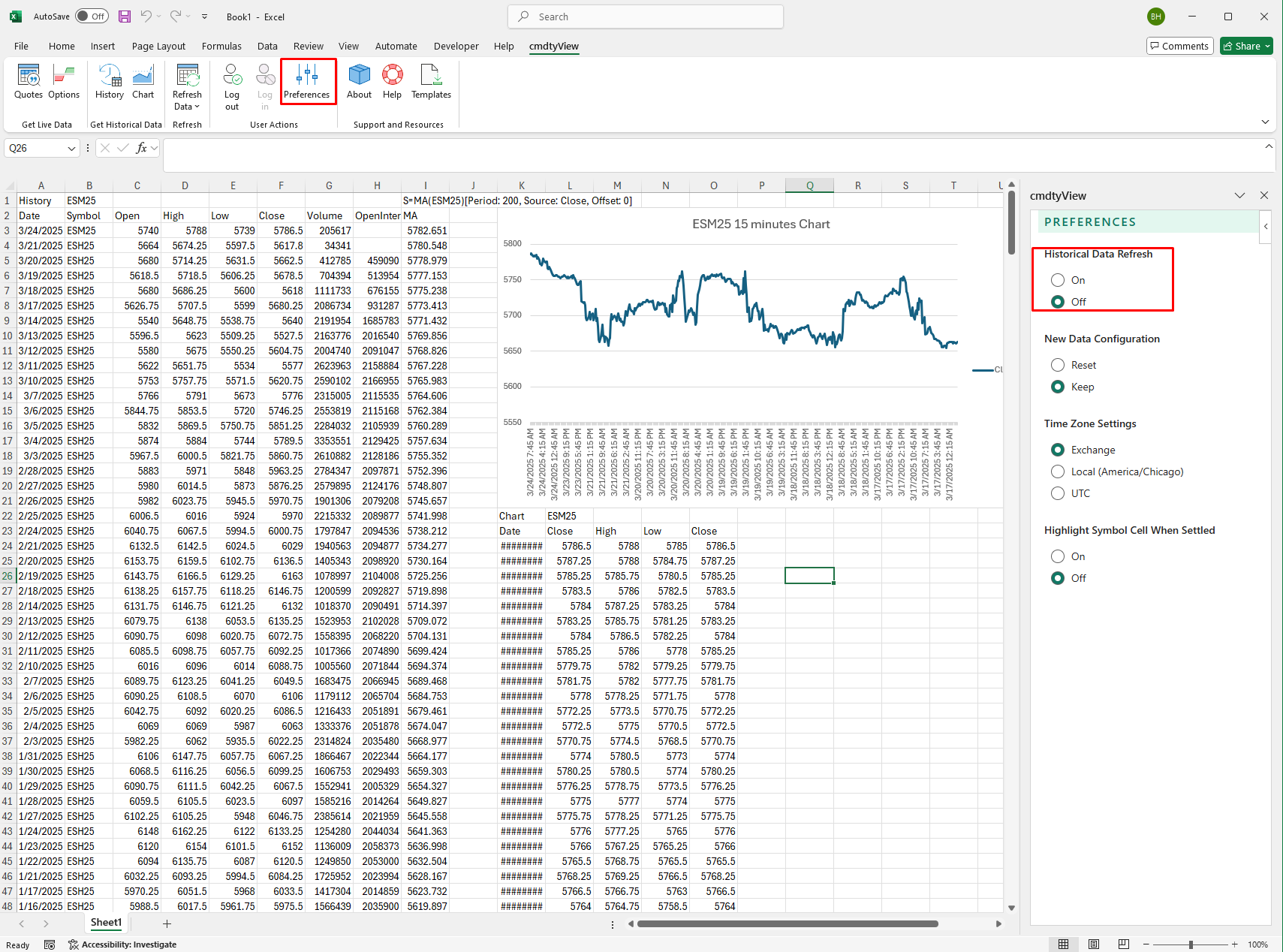Open the Comments panel

[x=1179, y=46]
